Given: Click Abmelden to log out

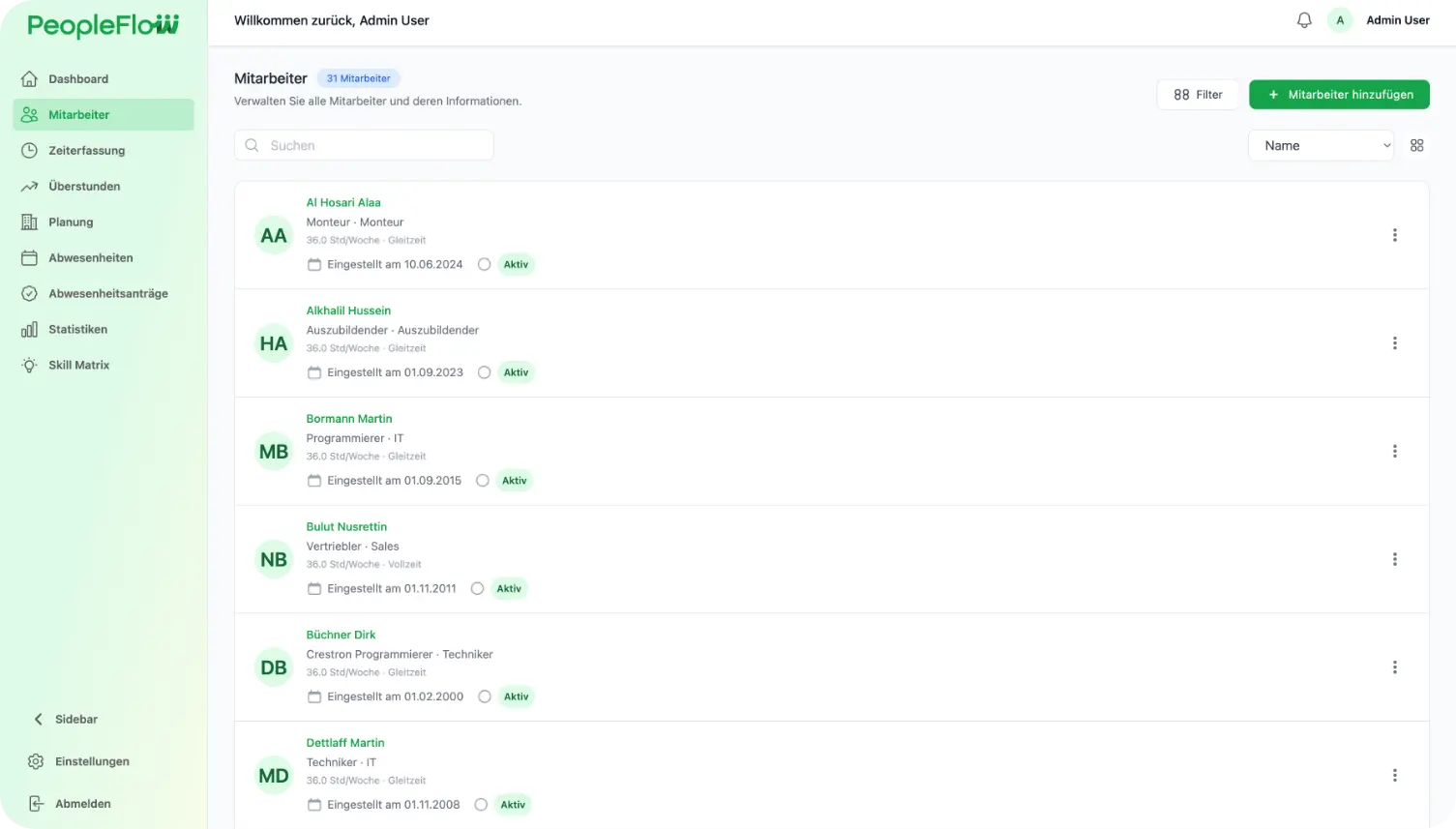Looking at the screenshot, I should coord(82,804).
